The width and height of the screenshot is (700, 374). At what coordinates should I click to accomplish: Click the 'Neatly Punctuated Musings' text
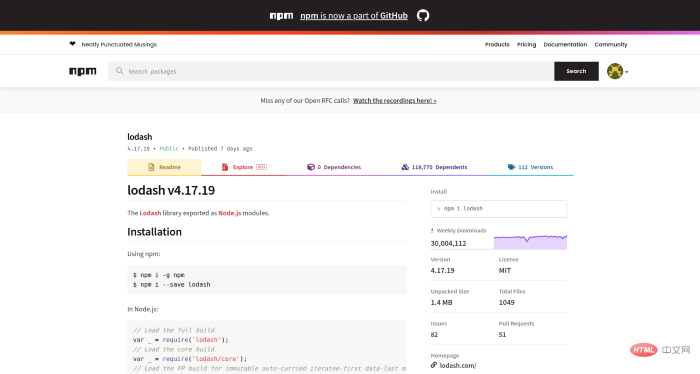pyautogui.click(x=119, y=45)
